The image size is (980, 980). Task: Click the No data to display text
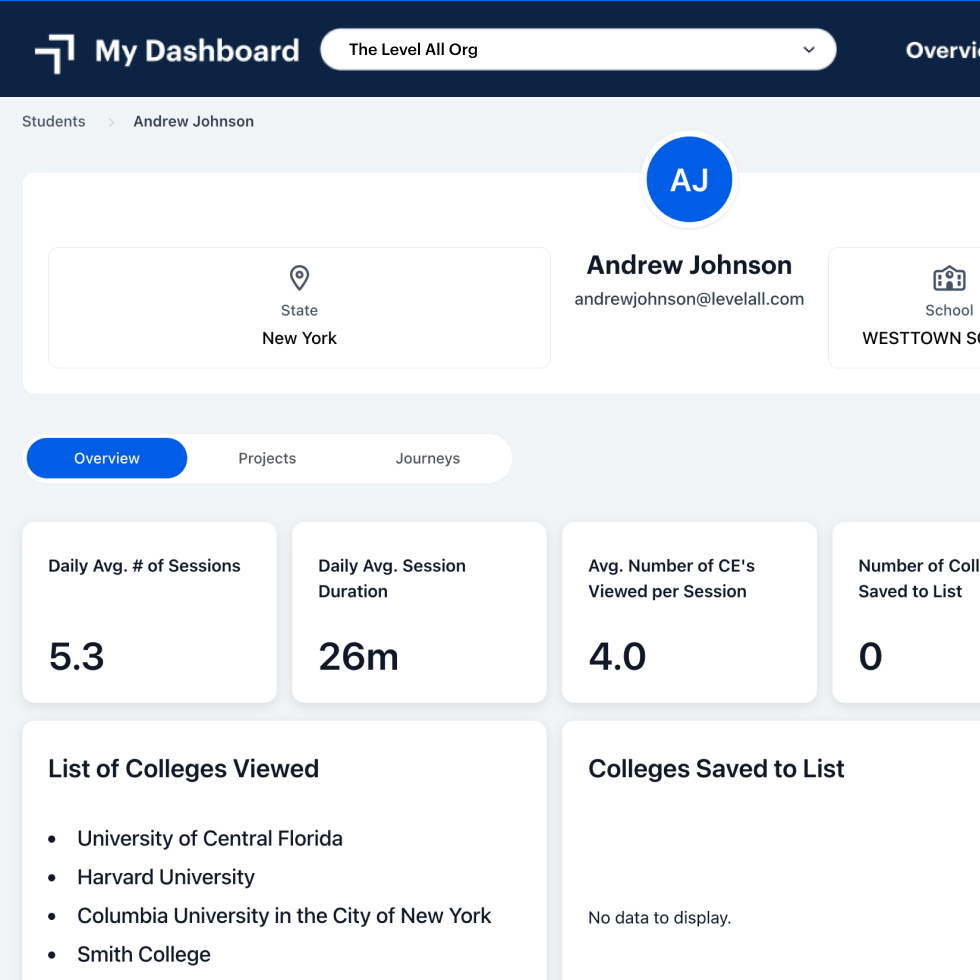pos(659,918)
